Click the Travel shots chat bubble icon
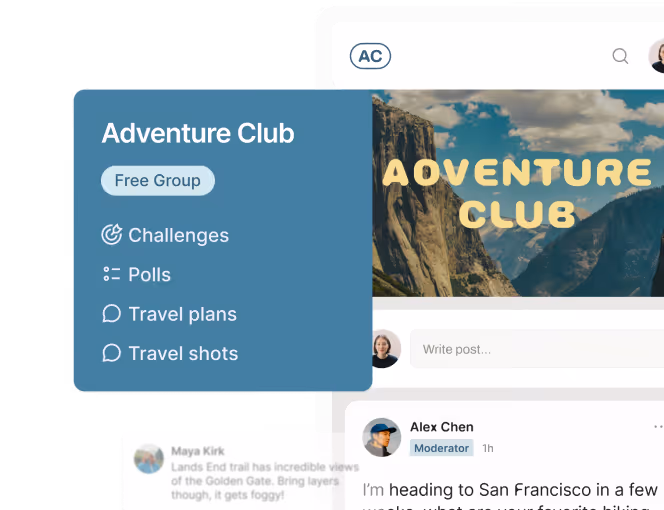The height and width of the screenshot is (510, 664). click(x=112, y=353)
